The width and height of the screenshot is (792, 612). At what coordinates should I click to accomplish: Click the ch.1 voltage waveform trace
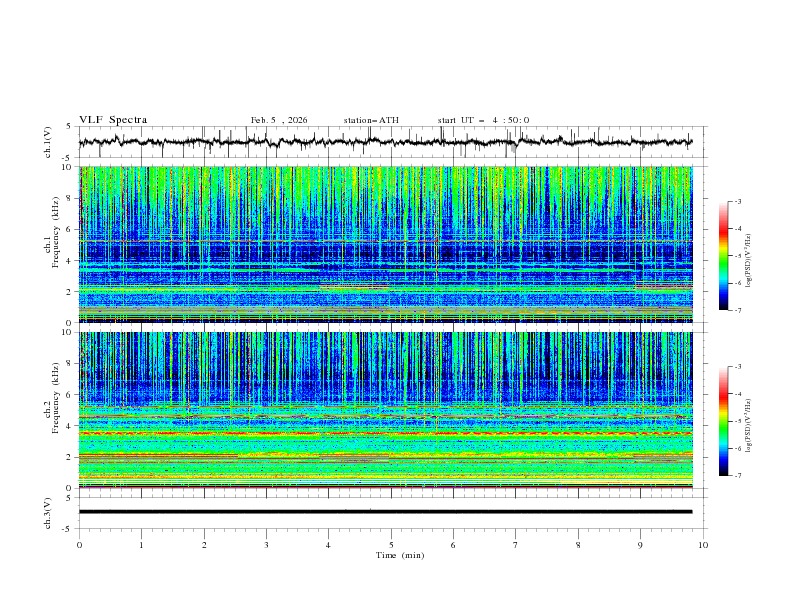385,142
